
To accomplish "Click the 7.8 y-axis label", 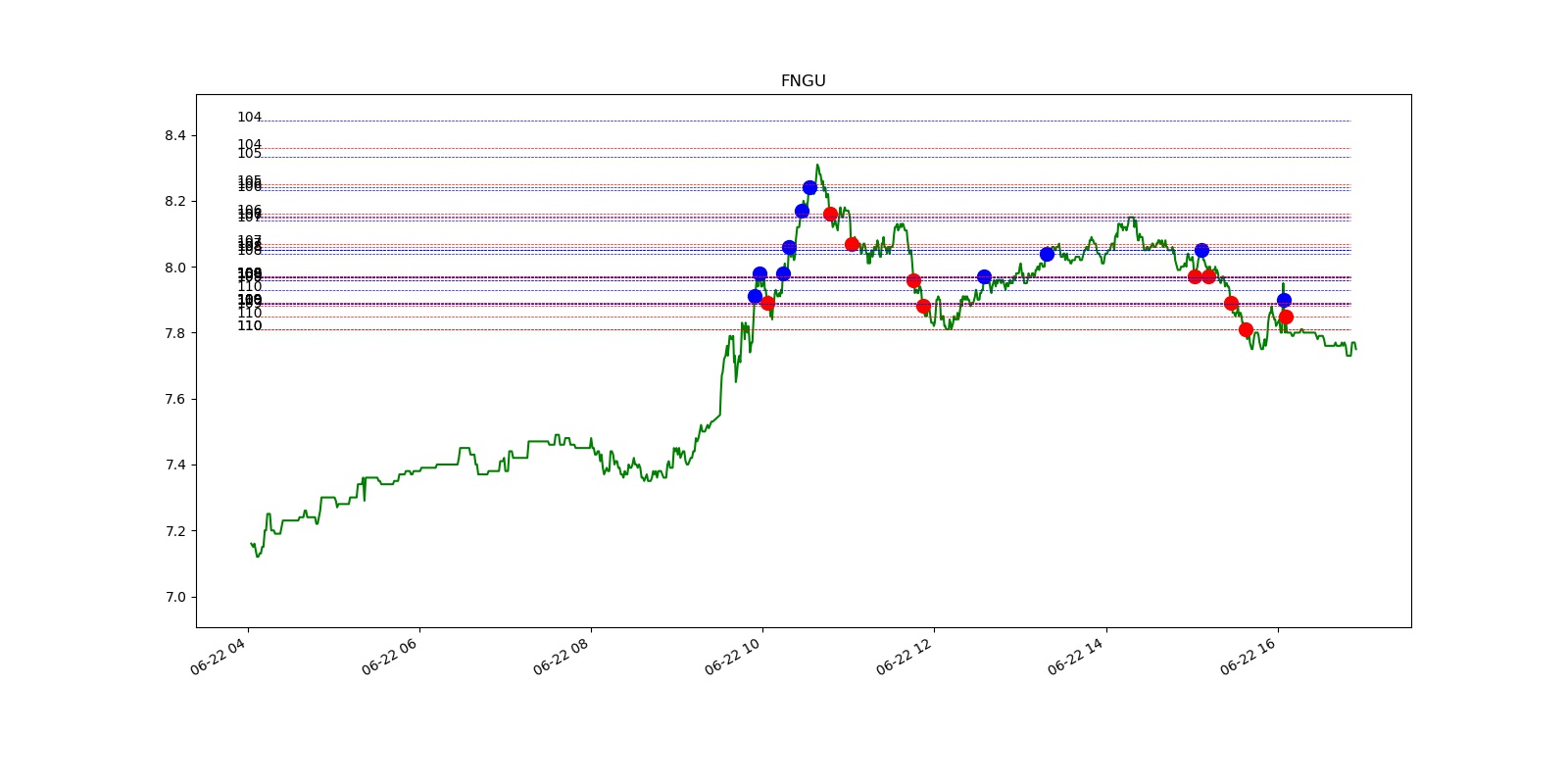I will point(175,333).
